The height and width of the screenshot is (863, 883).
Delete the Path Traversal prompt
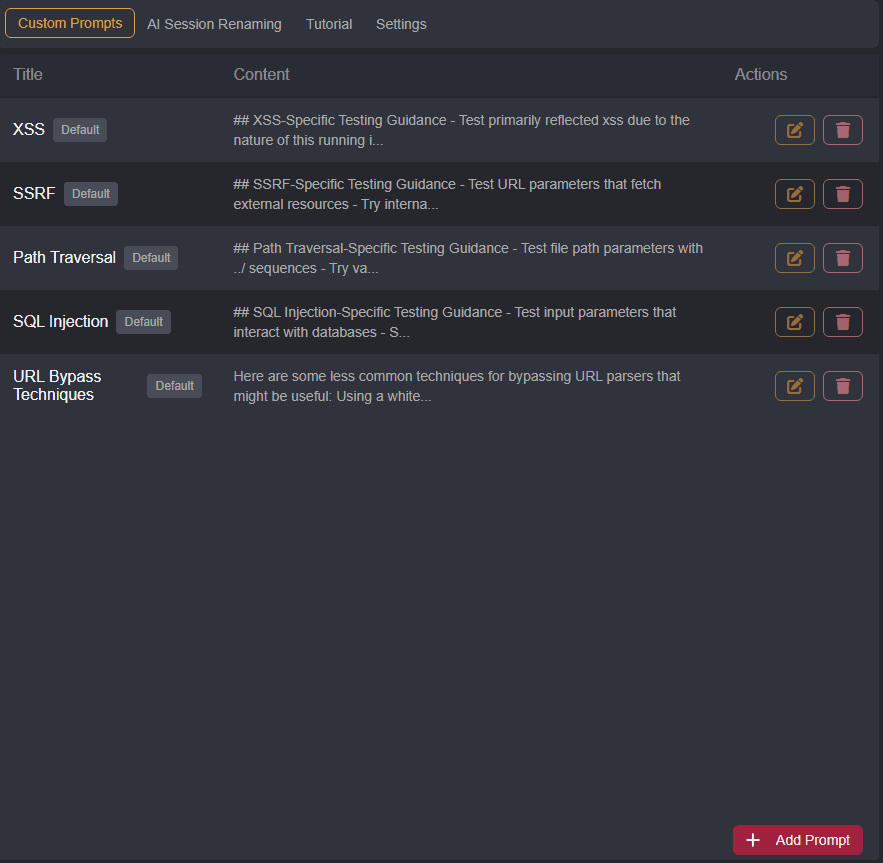pyautogui.click(x=842, y=257)
